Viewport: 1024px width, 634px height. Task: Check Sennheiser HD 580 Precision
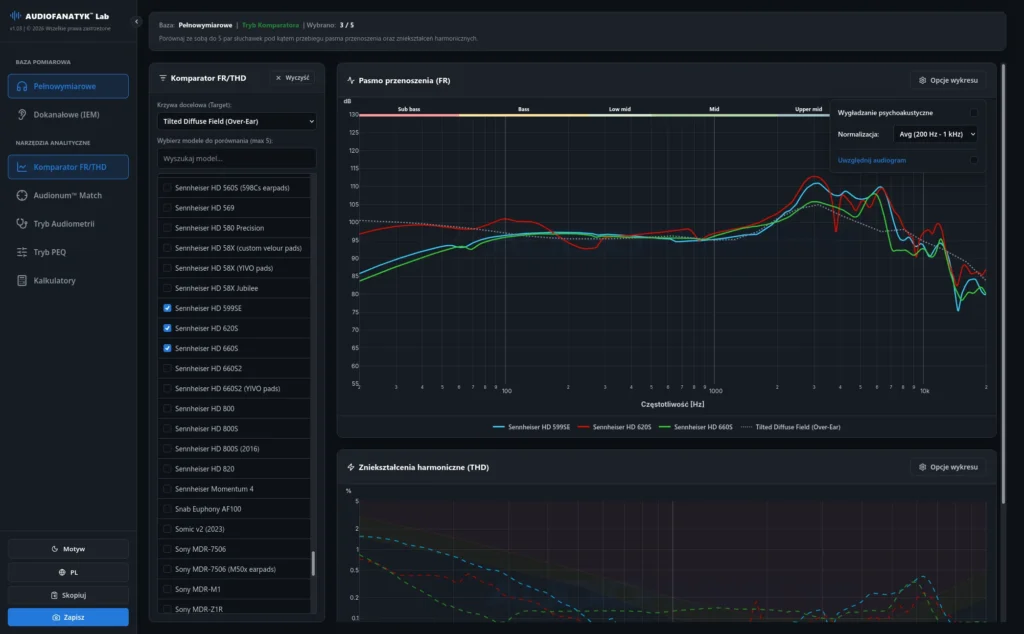click(167, 228)
